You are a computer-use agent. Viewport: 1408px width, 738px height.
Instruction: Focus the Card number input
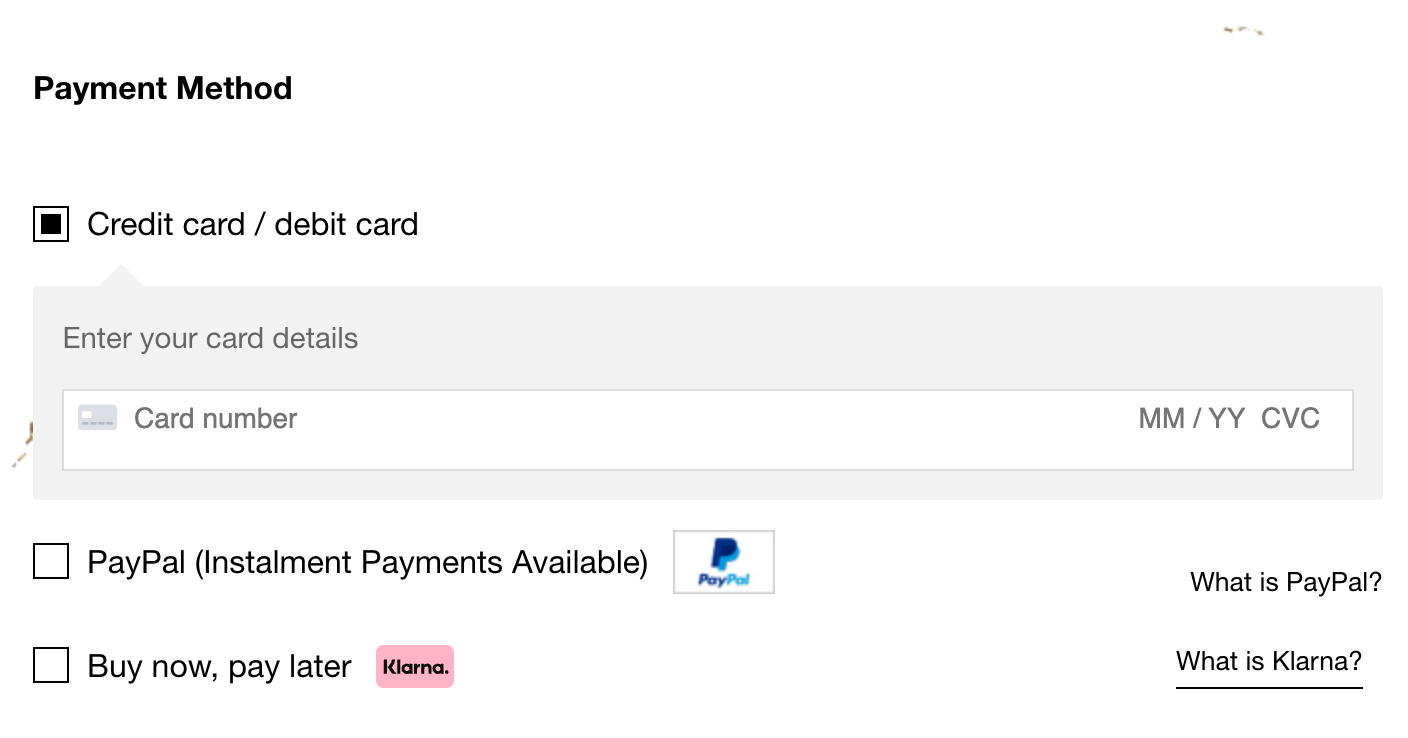pos(500,418)
